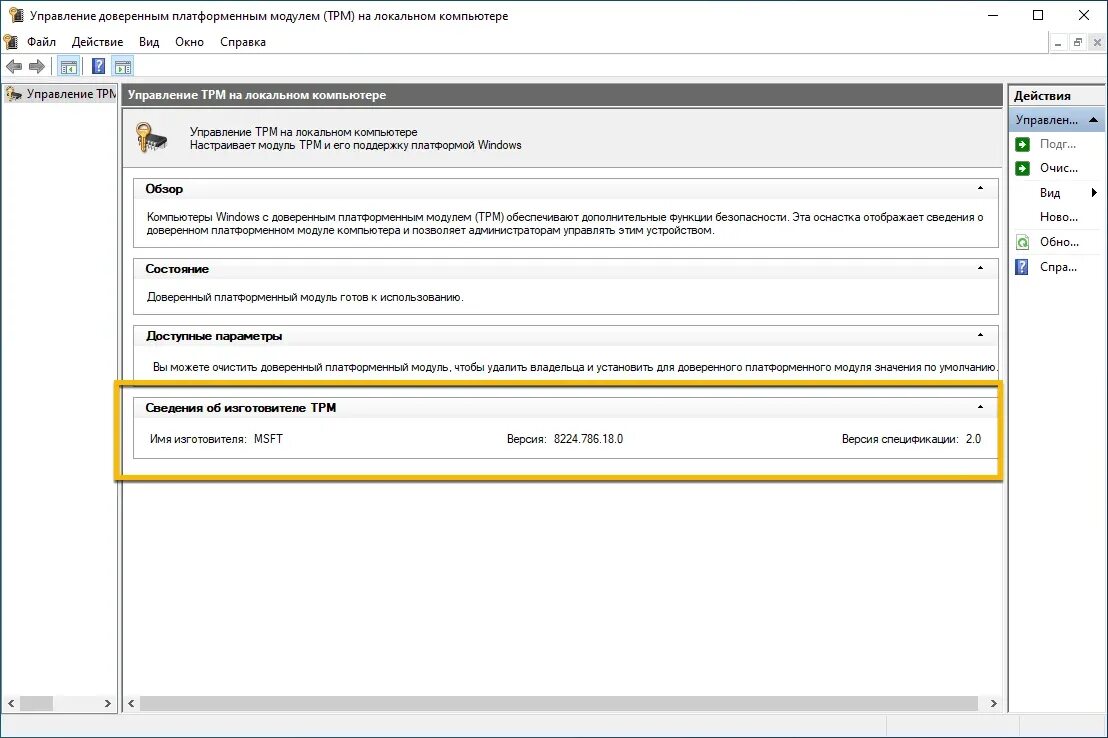Open the Окно menu
Screen dimensions: 1108x738
coord(189,42)
